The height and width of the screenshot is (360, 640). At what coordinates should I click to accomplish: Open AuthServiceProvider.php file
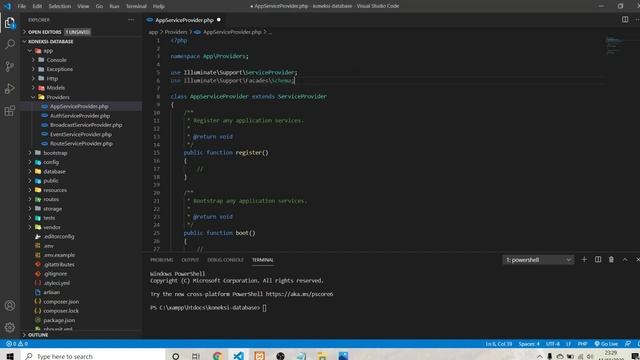(x=80, y=116)
